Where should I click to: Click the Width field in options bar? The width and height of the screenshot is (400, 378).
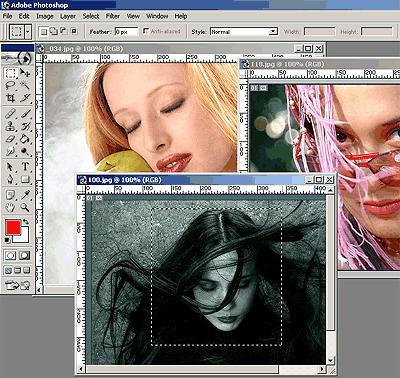tap(320, 32)
